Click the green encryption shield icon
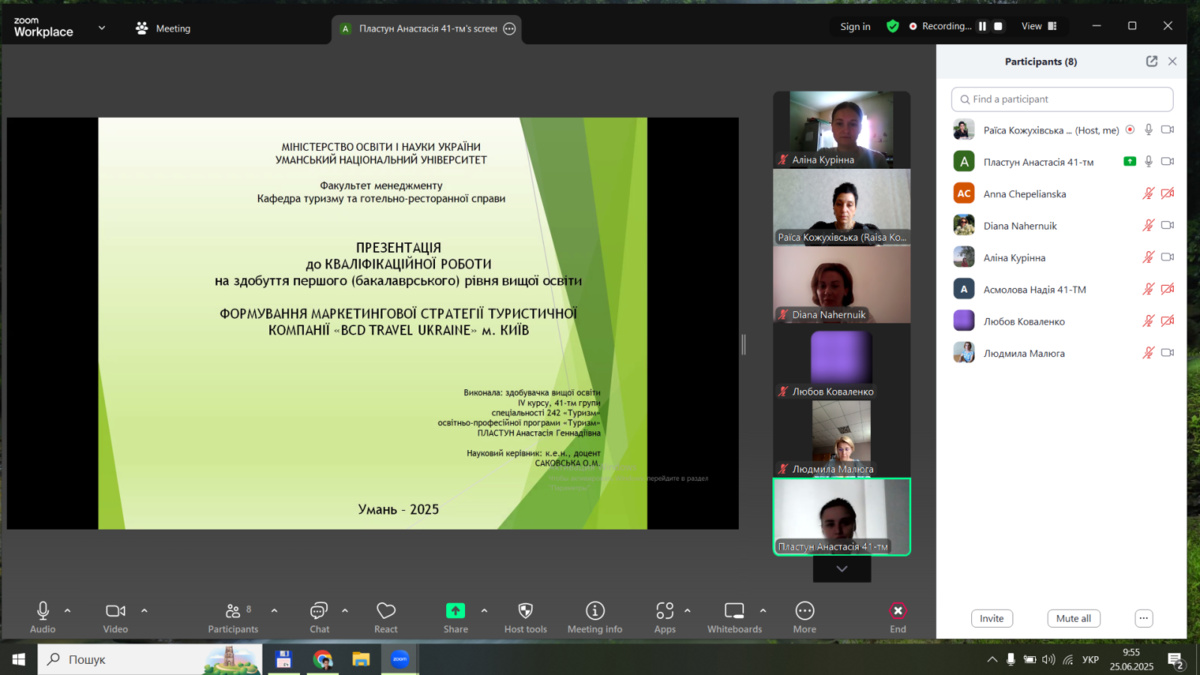Image resolution: width=1200 pixels, height=675 pixels. 893,27
